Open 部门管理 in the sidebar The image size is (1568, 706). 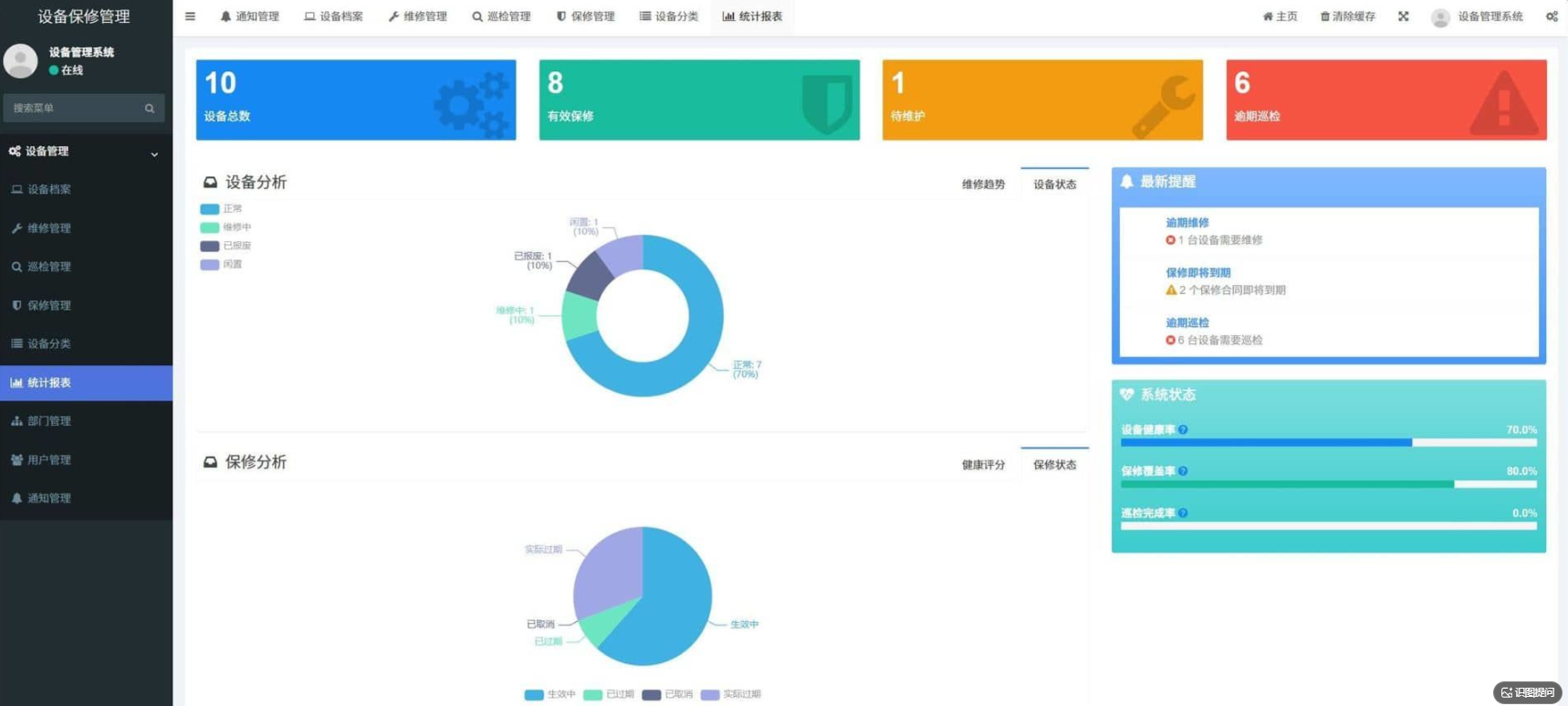86,421
